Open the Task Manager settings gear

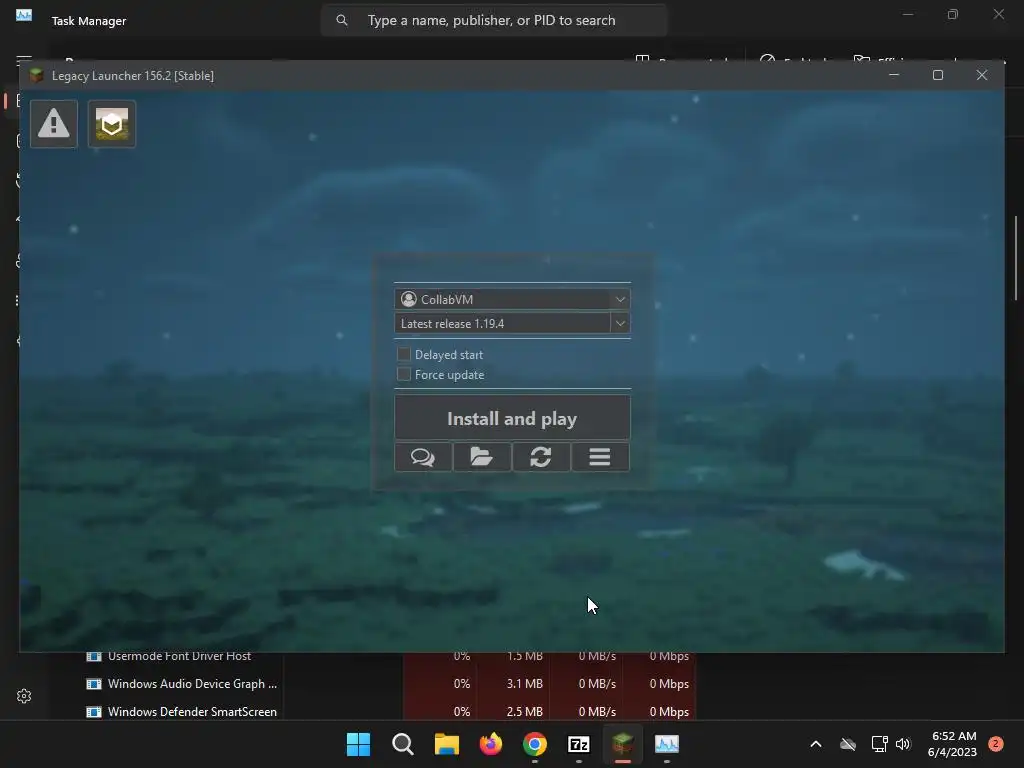coord(24,696)
